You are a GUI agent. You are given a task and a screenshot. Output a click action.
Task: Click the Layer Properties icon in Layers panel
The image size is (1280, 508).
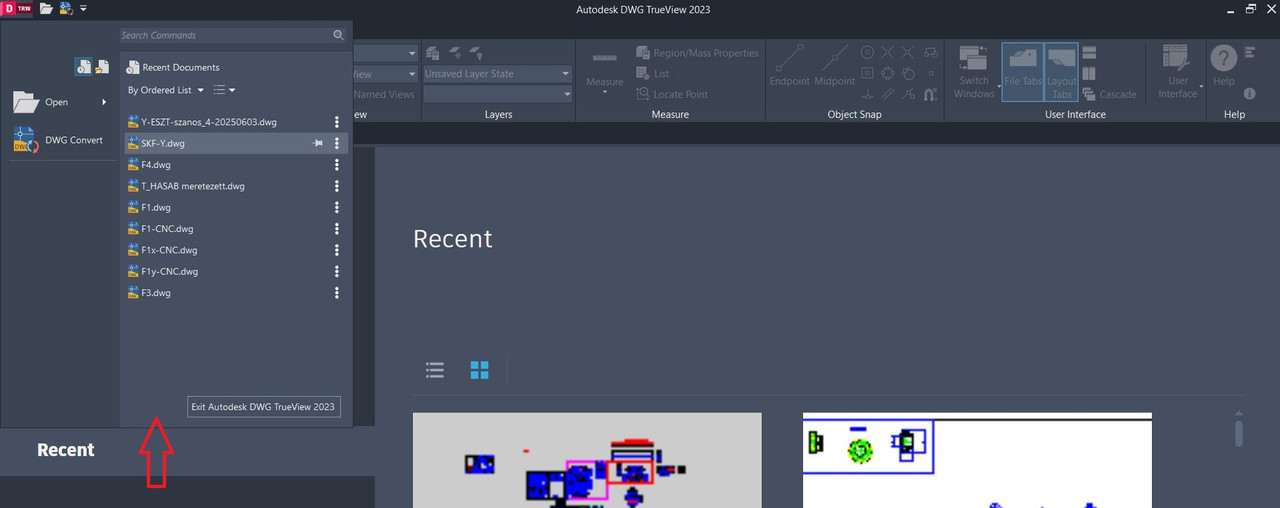pos(433,53)
